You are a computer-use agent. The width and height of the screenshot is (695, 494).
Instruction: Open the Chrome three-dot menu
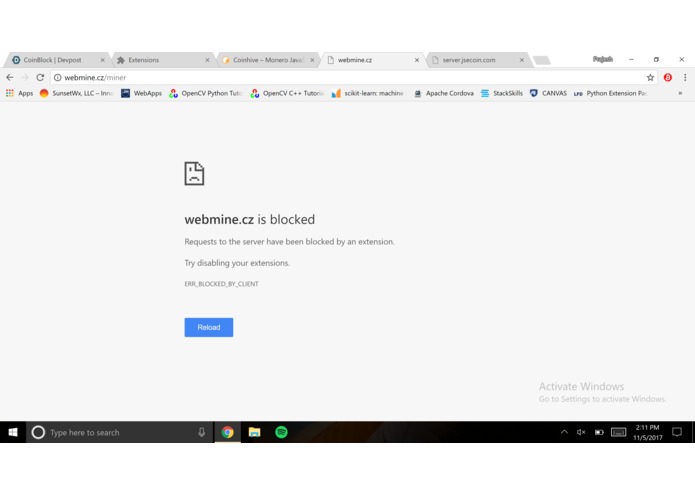point(685,78)
